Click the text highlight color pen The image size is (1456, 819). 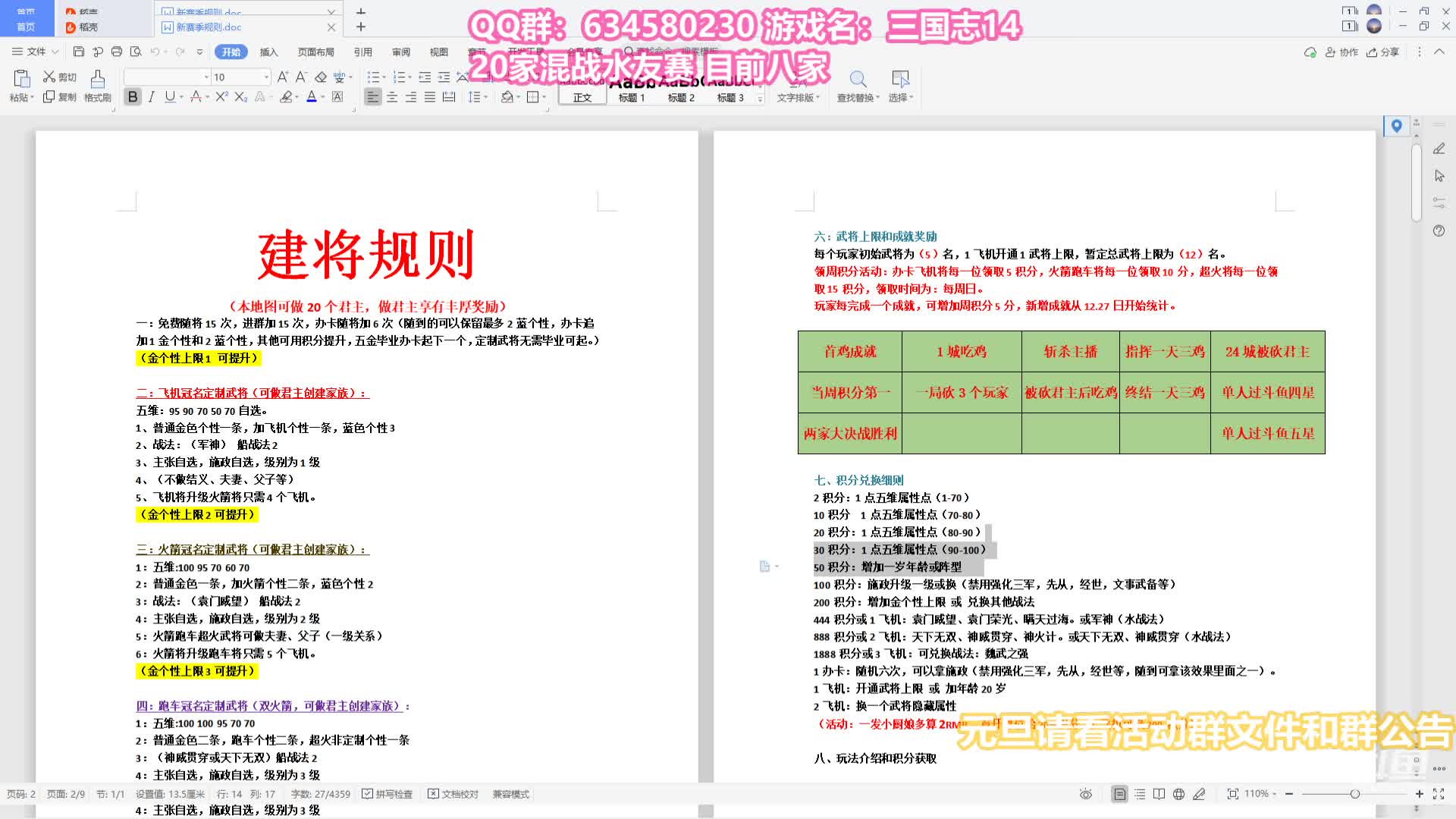pos(285,96)
